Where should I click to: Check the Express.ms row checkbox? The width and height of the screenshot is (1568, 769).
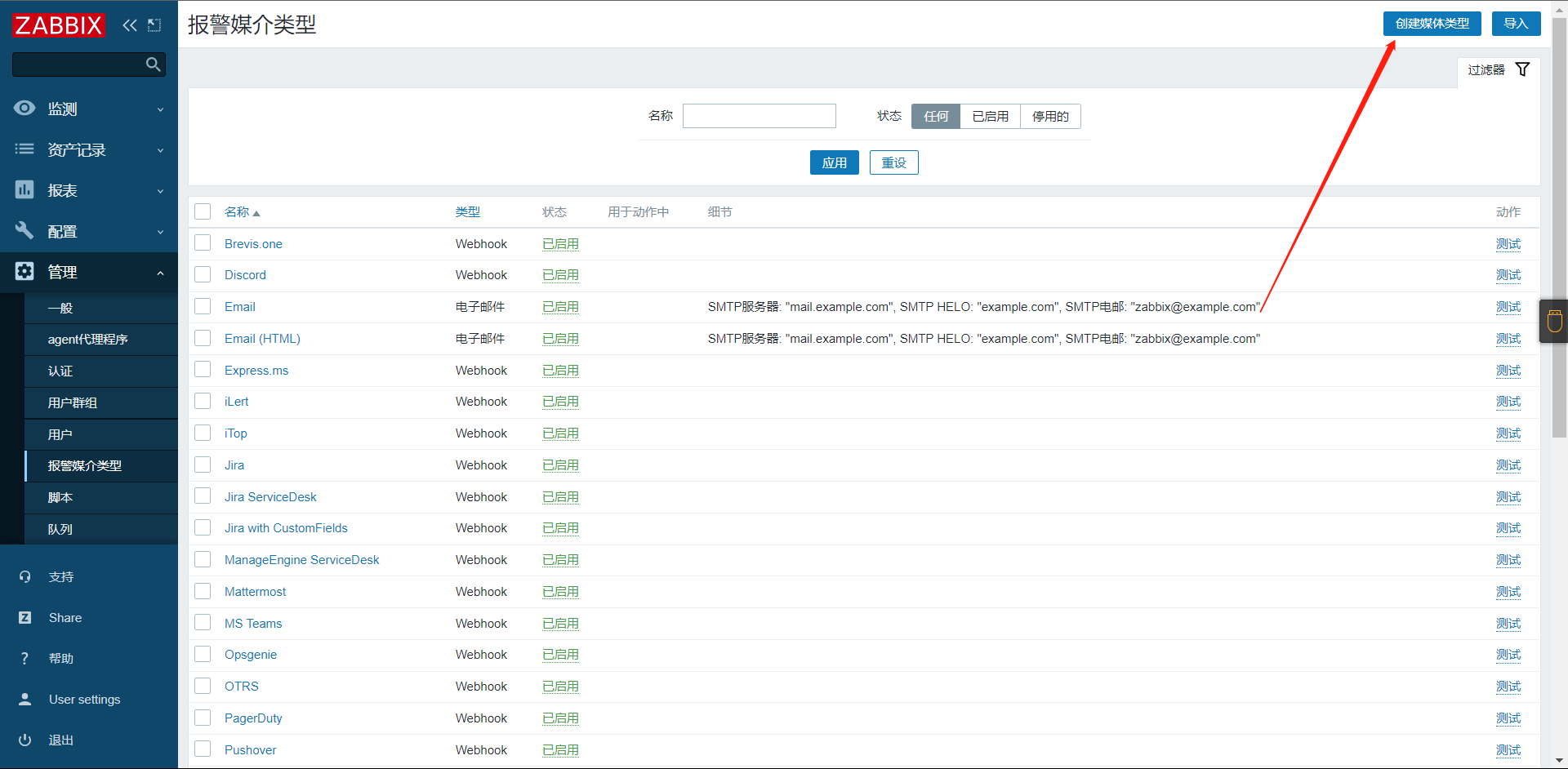coord(203,370)
